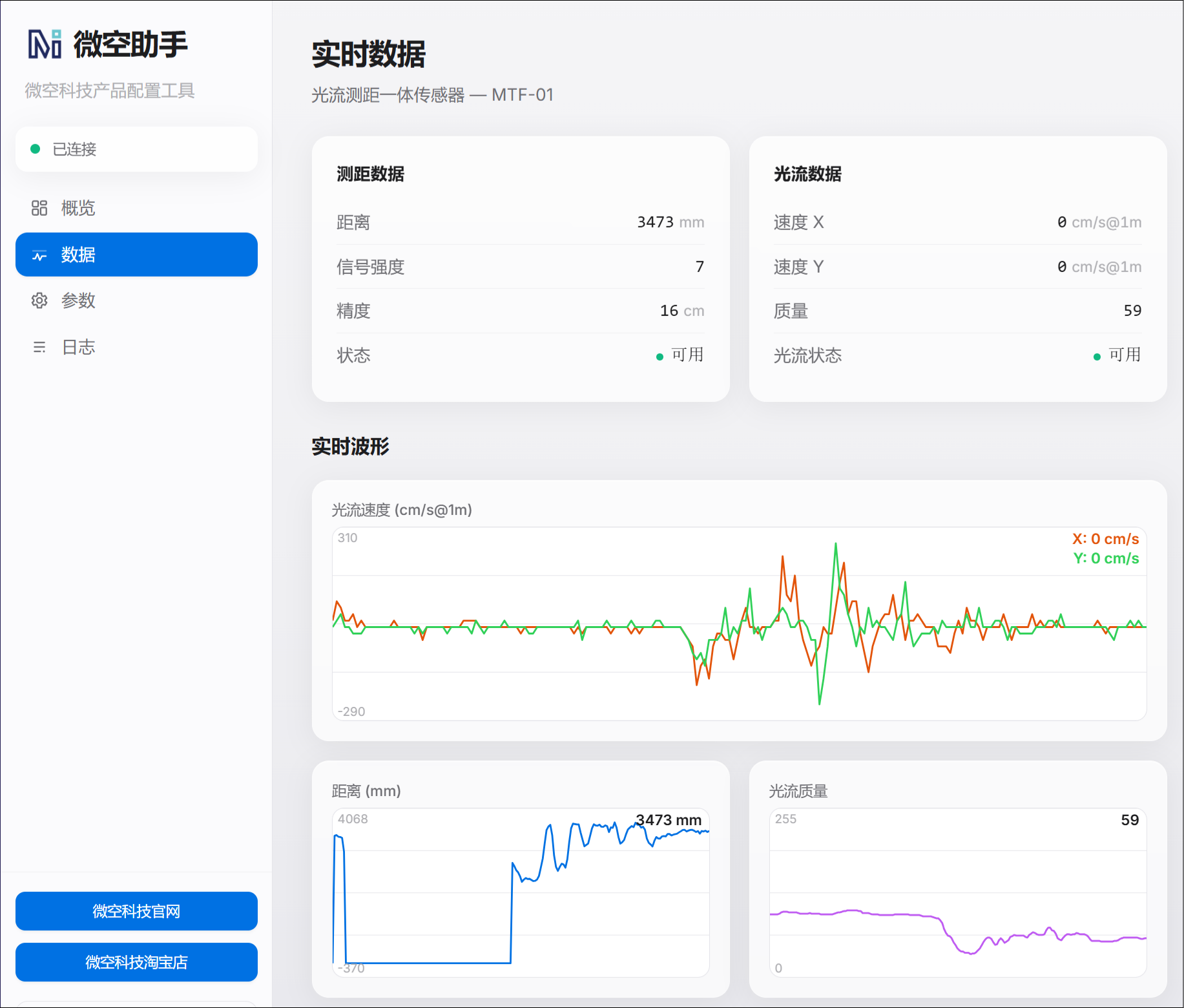
Task: Open the 微空科技官网 button
Action: (136, 911)
